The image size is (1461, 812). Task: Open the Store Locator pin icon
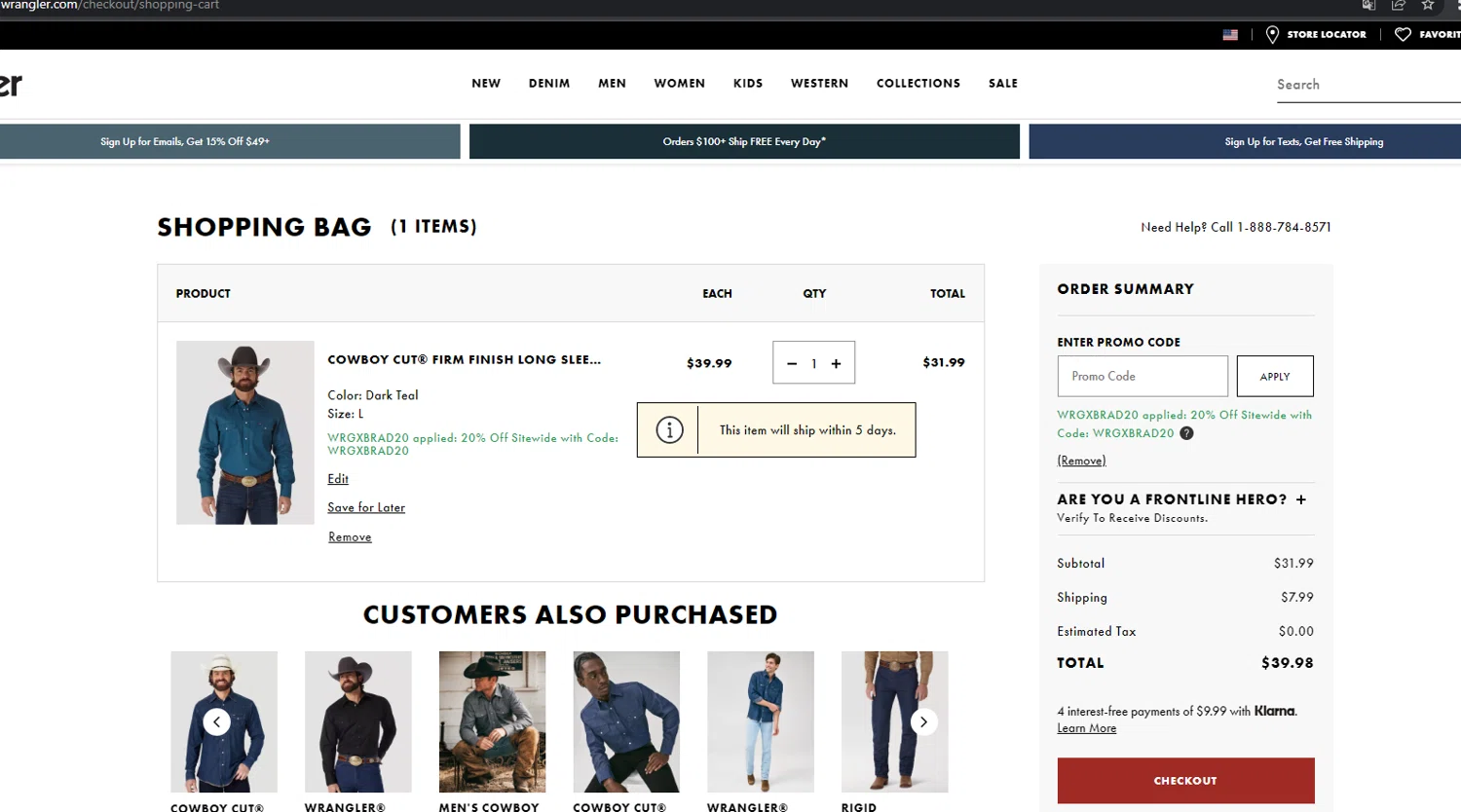[1272, 35]
